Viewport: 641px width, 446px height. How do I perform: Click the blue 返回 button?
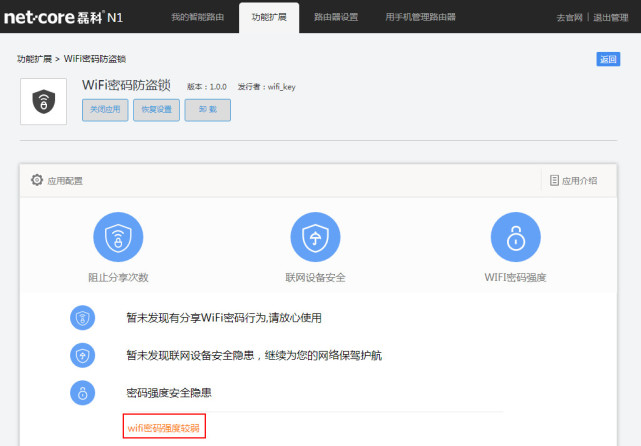(x=608, y=59)
